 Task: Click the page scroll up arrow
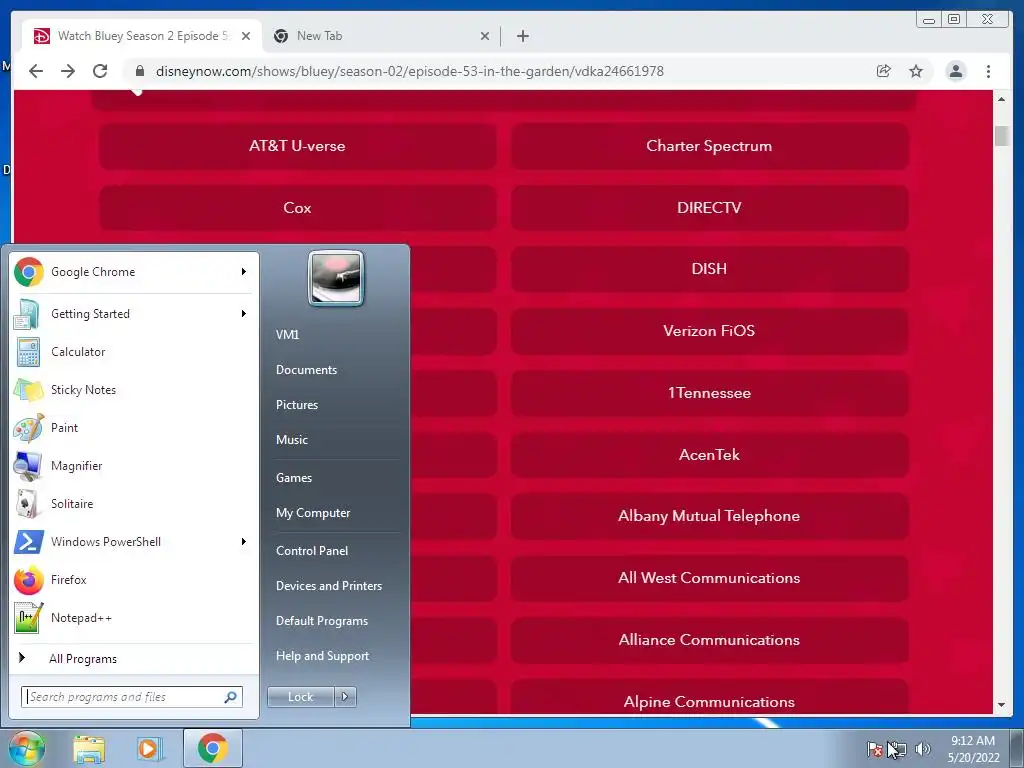(x=1001, y=99)
